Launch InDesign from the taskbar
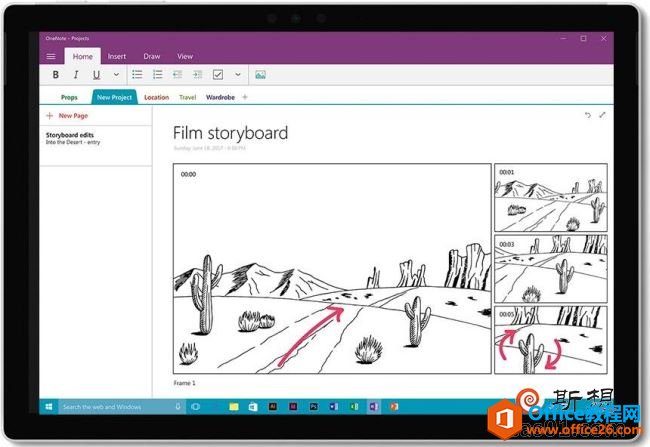 [x=293, y=407]
